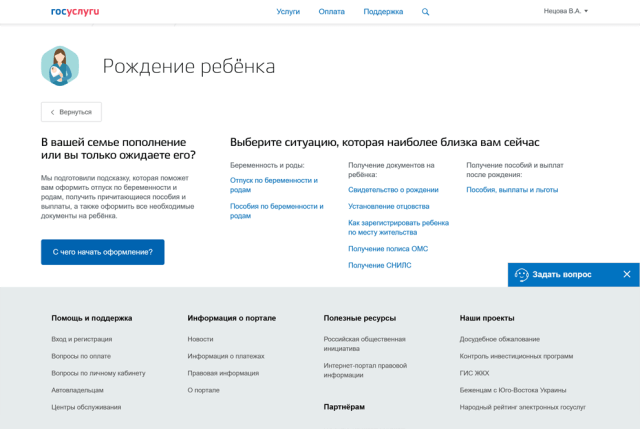Open Получение СНИЛС link

380,265
